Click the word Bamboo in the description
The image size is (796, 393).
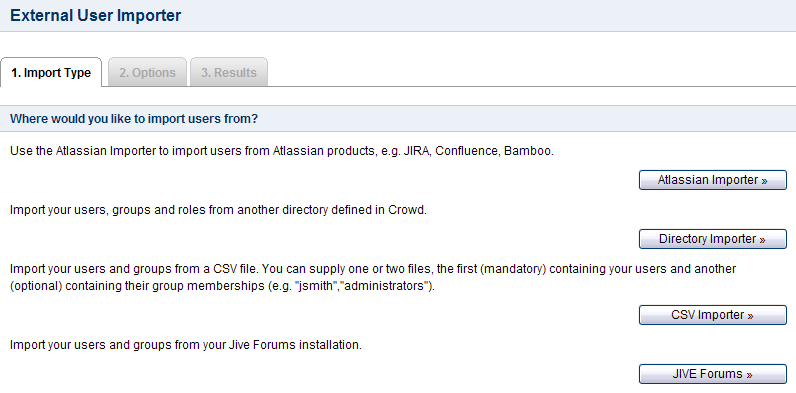pyautogui.click(x=528, y=151)
